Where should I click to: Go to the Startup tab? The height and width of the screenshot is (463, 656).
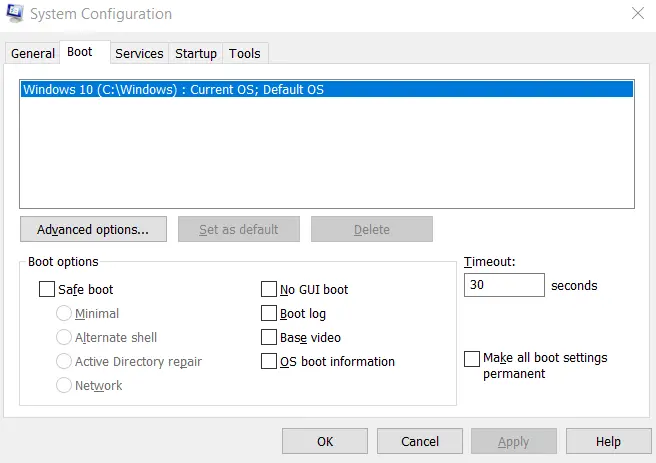195,53
